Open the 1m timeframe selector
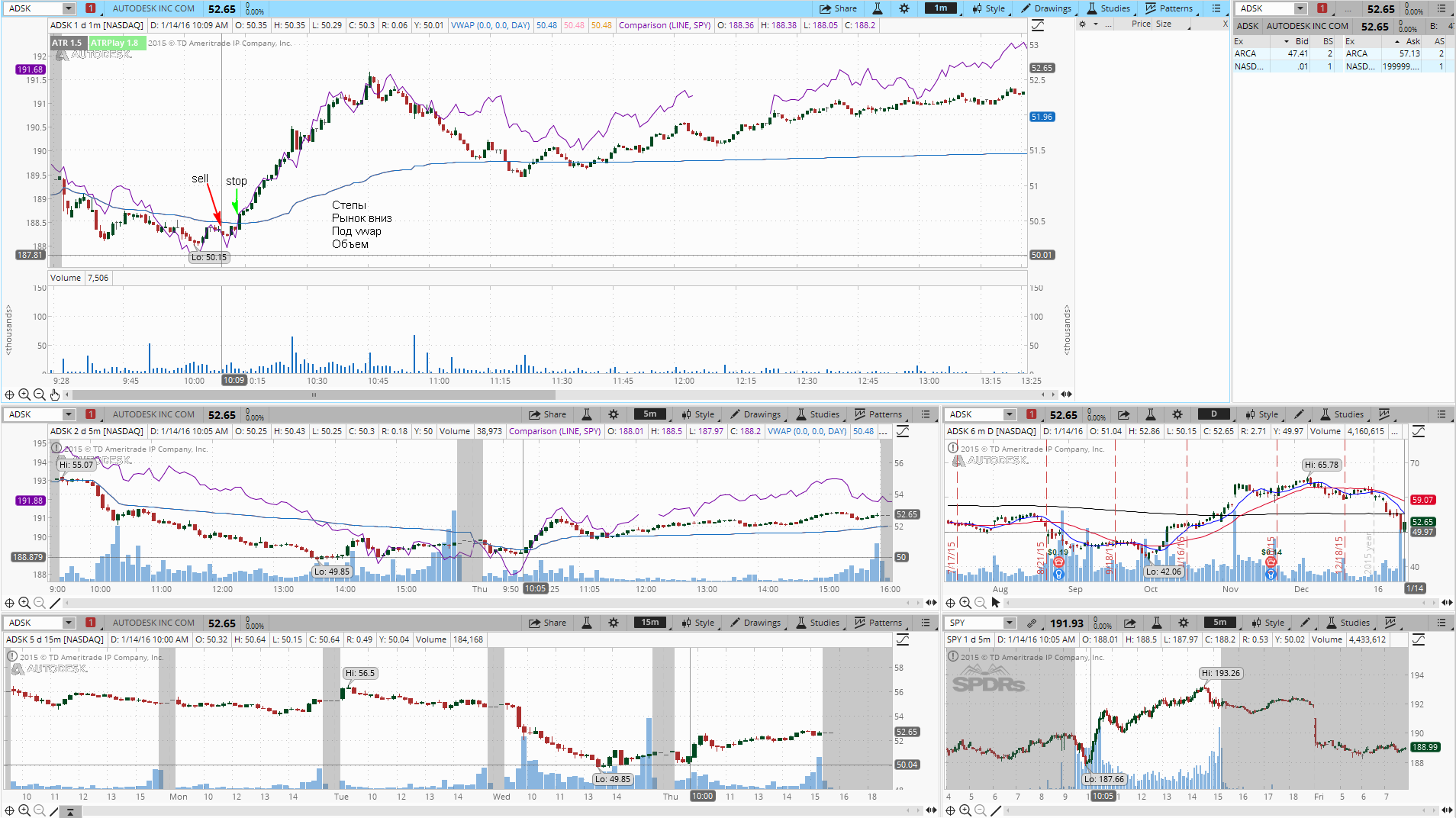1456x818 pixels. click(x=941, y=8)
